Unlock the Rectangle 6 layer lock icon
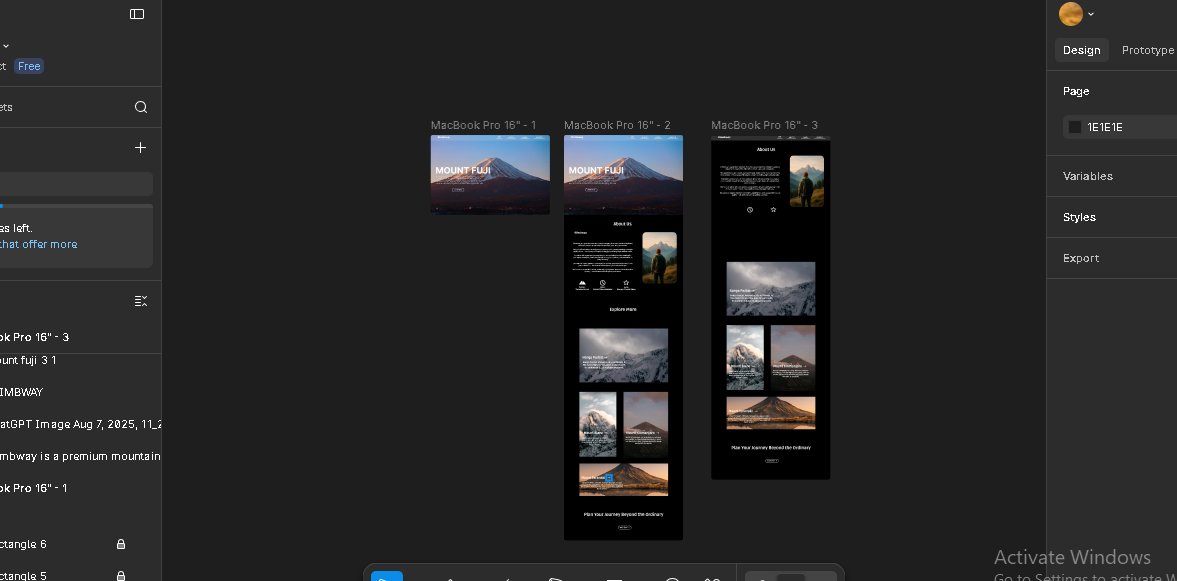The image size is (1177, 581). (121, 544)
